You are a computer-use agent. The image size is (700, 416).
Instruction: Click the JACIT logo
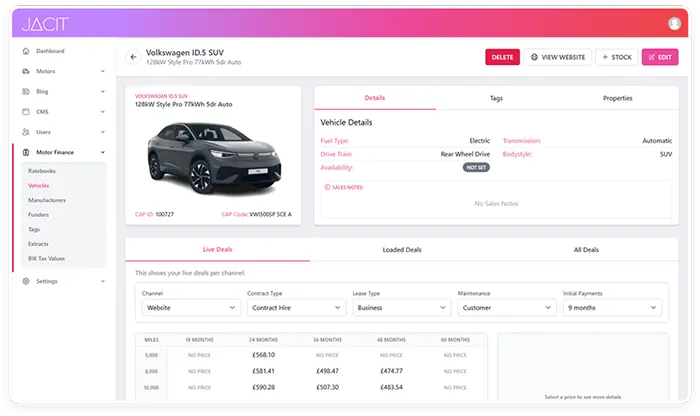pyautogui.click(x=45, y=24)
